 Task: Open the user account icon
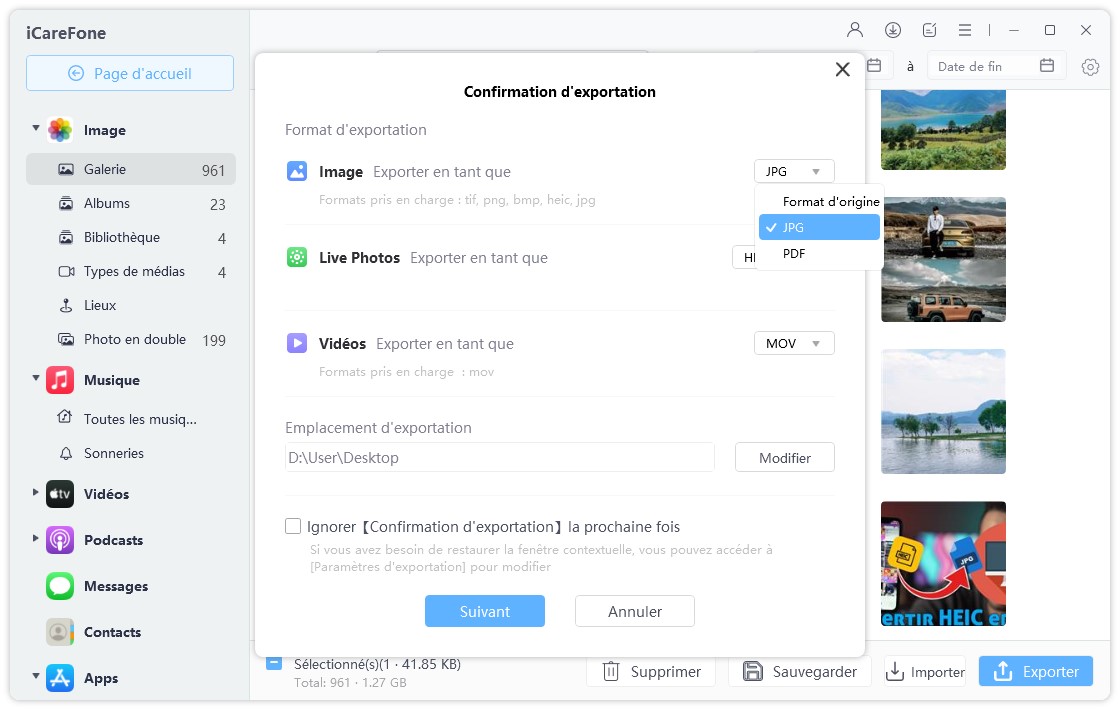tap(854, 30)
